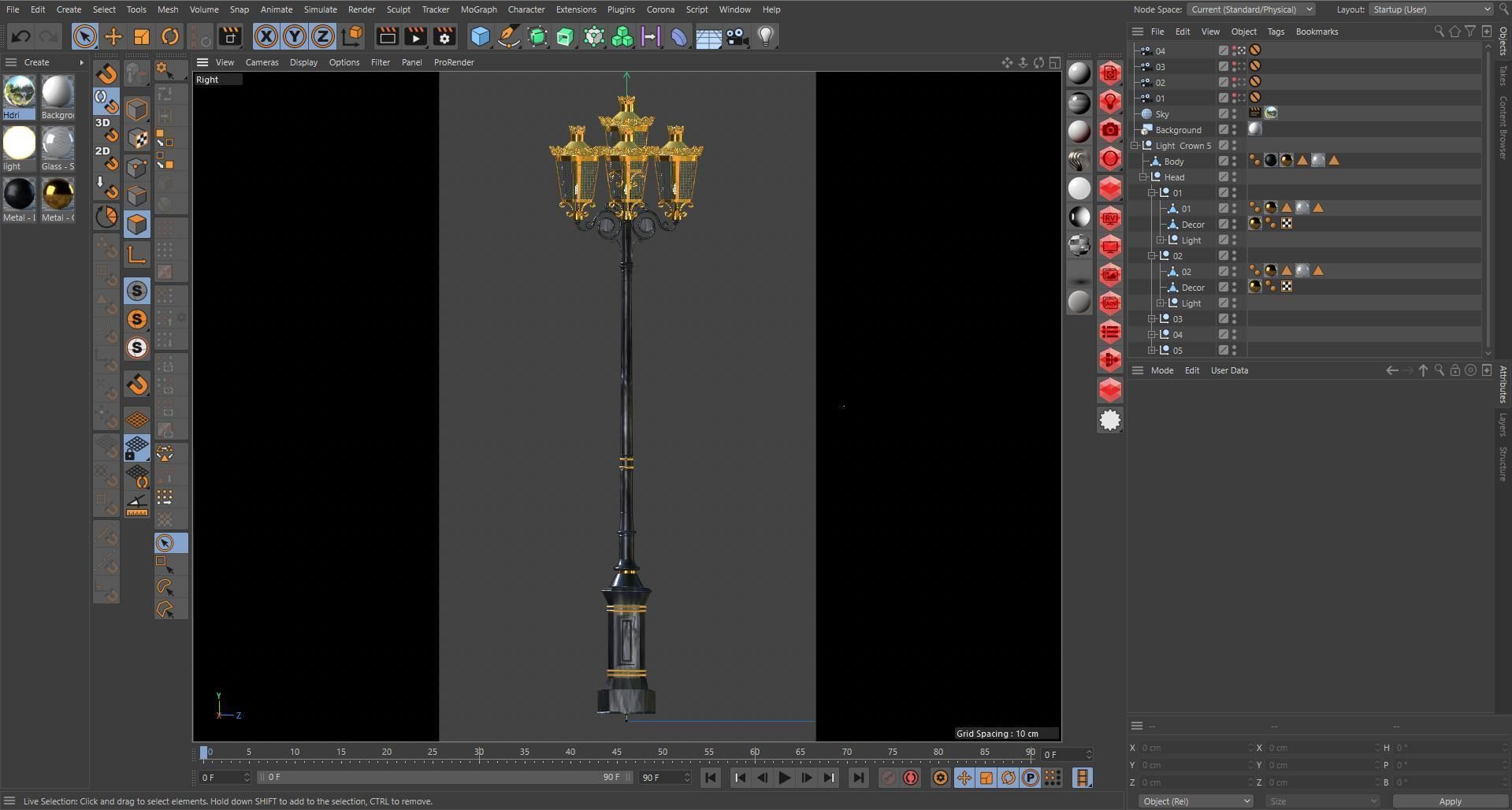
Task: Open the Corona menu
Action: [660, 9]
